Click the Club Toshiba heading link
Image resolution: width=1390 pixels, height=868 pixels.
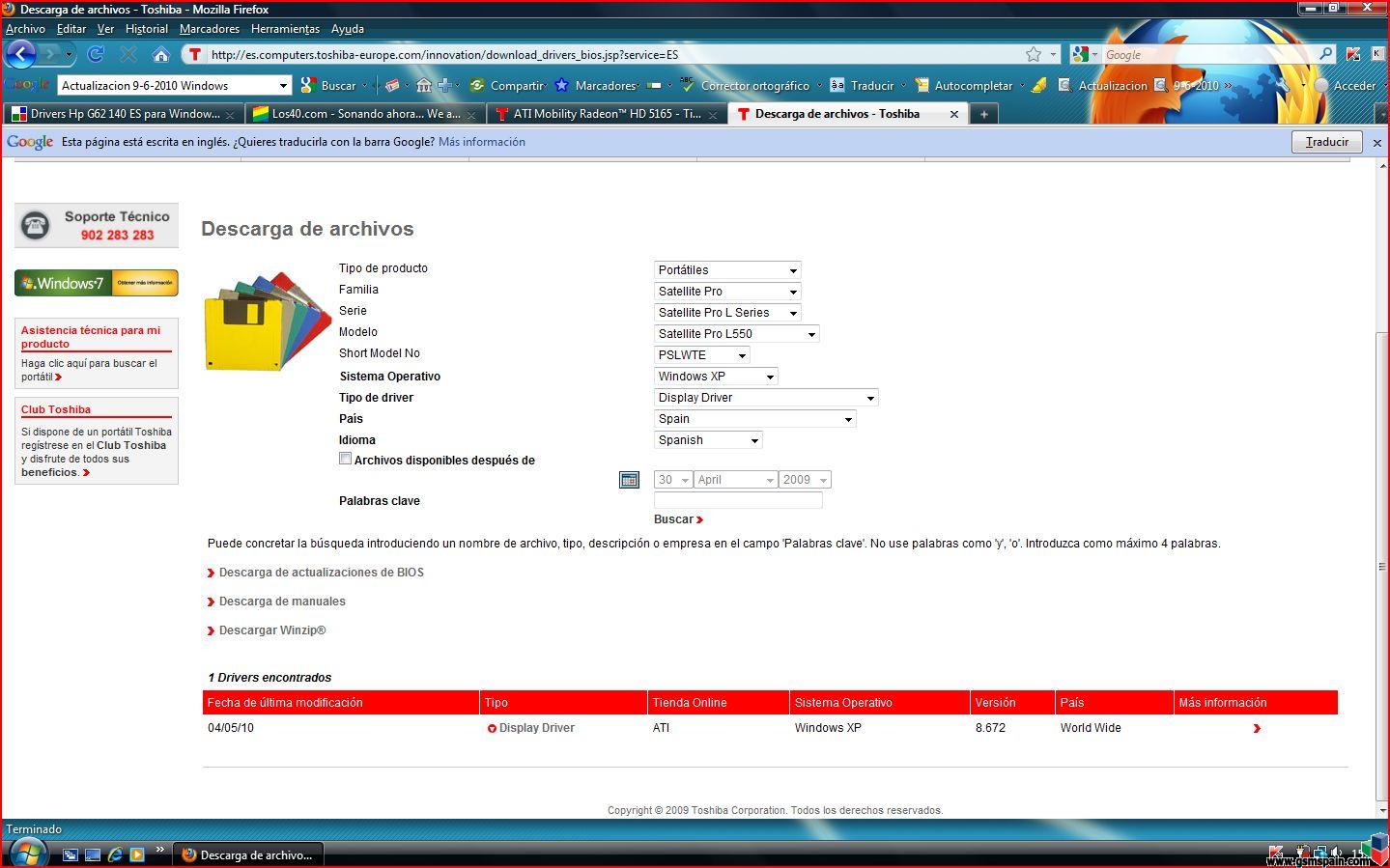click(x=56, y=409)
